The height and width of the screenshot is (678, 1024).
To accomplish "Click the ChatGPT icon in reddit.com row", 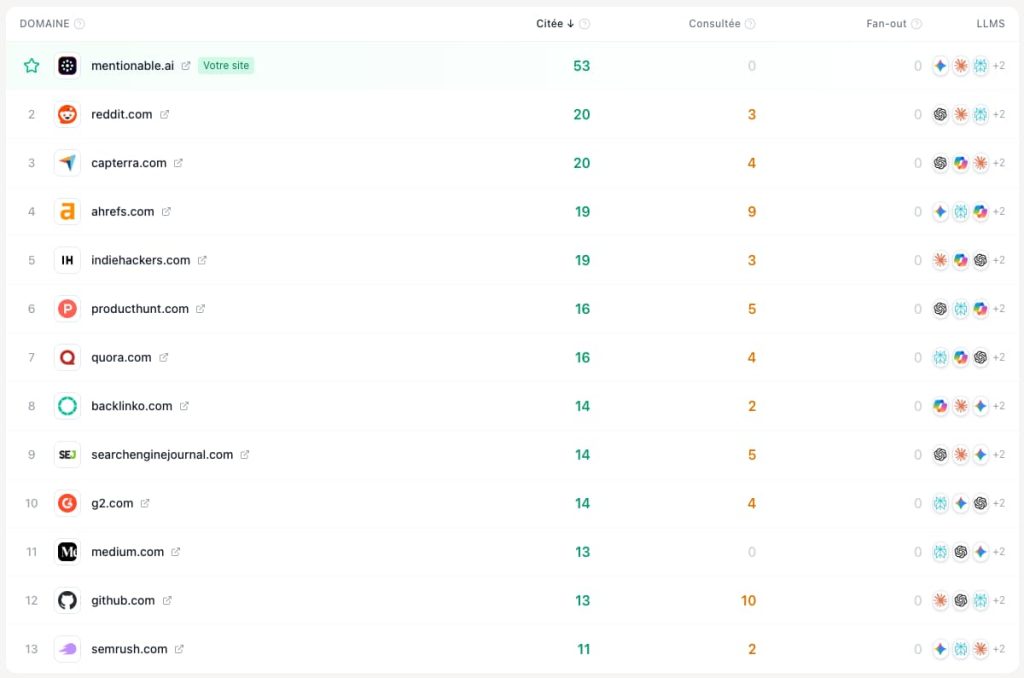I will [x=940, y=114].
